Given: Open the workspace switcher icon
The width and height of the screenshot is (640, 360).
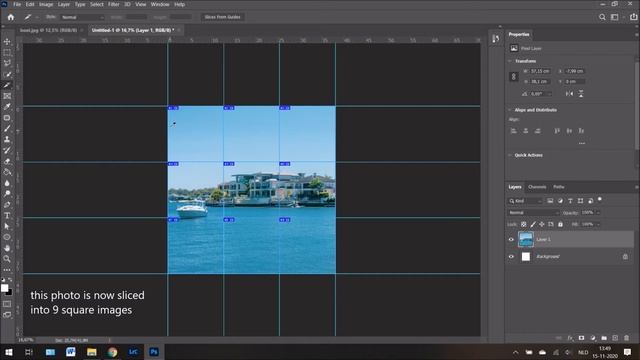Looking at the screenshot, I should [615, 17].
